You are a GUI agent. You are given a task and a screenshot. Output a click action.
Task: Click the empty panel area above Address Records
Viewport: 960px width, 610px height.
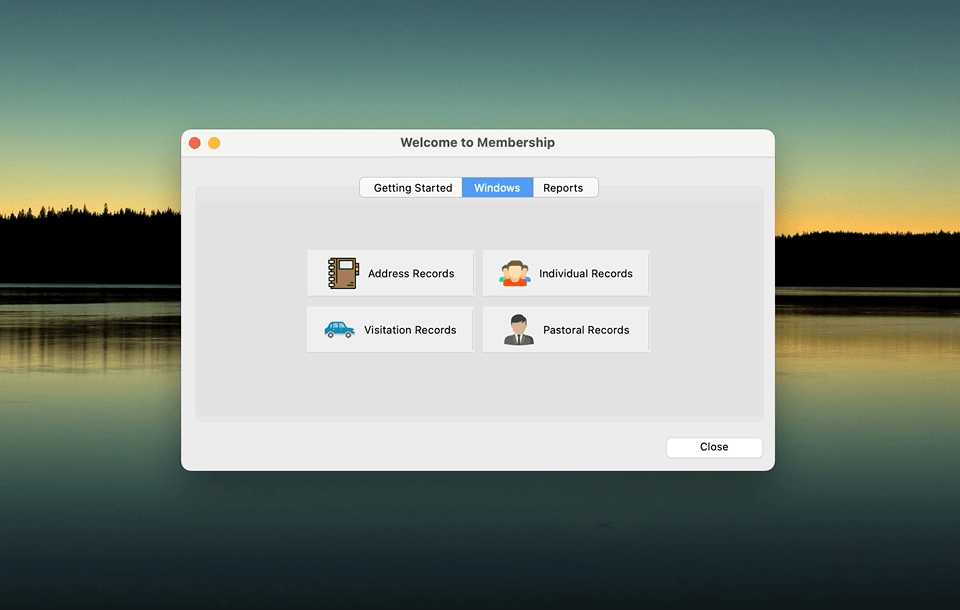[x=390, y=225]
